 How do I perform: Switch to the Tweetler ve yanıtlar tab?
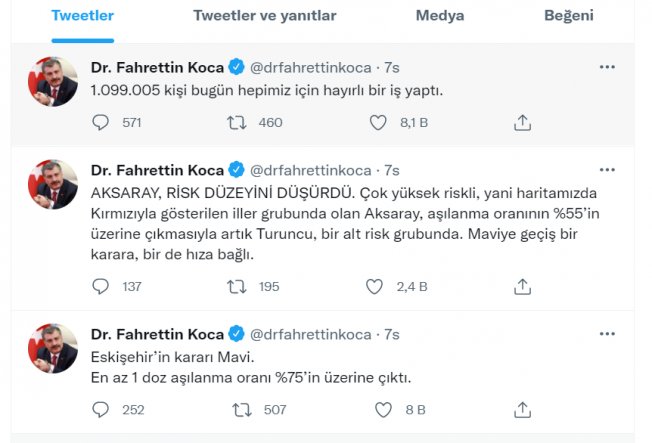click(264, 16)
